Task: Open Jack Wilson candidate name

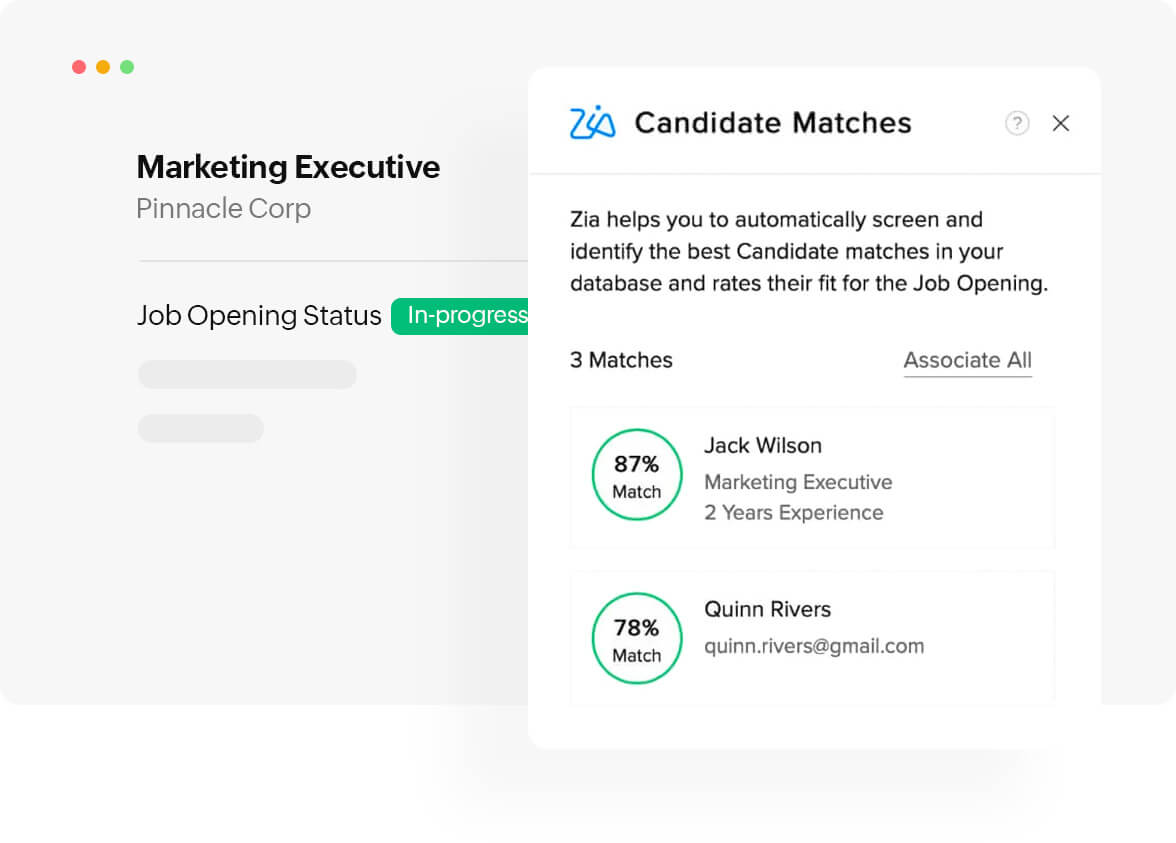Action: tap(762, 445)
